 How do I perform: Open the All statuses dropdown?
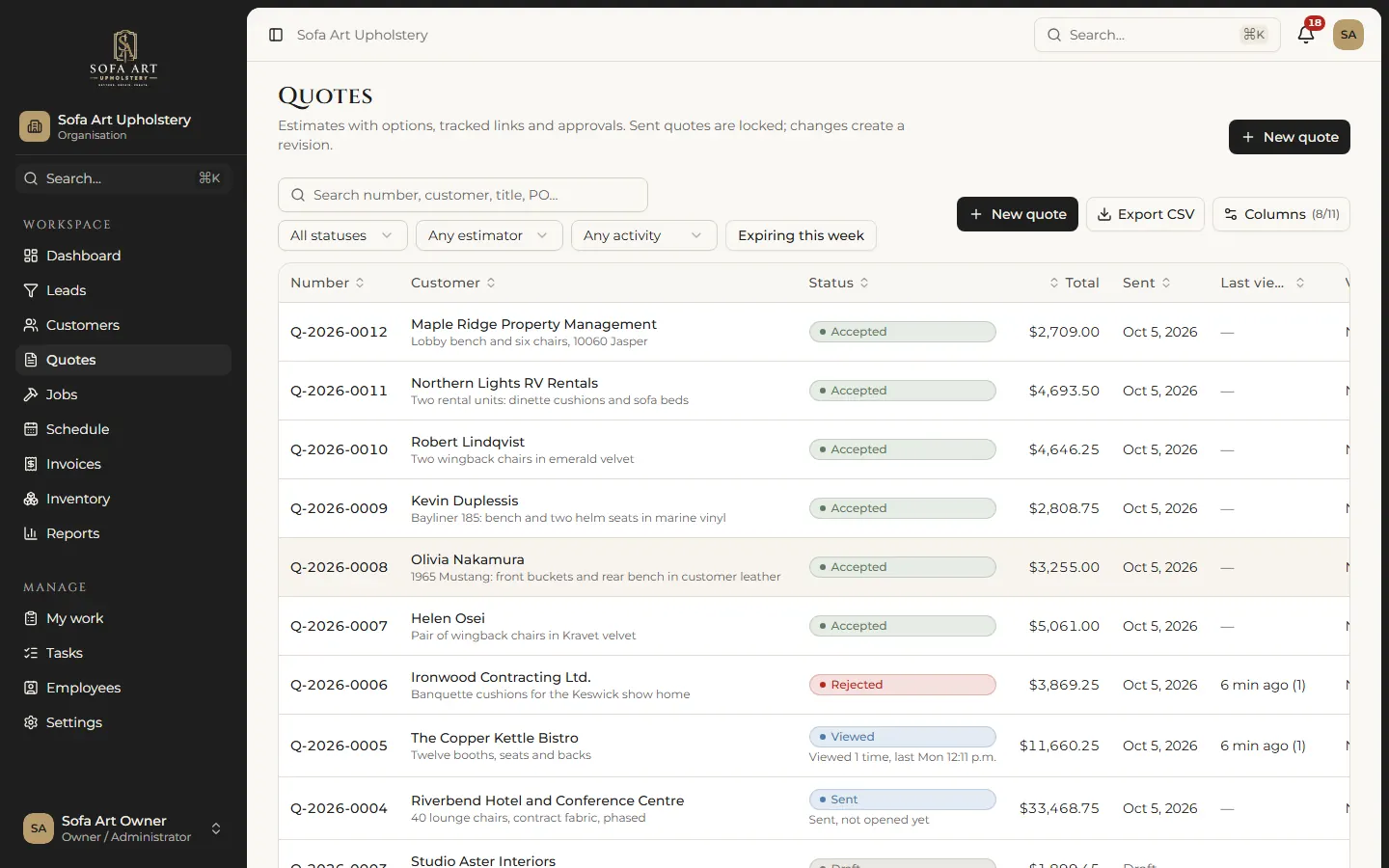coord(342,235)
